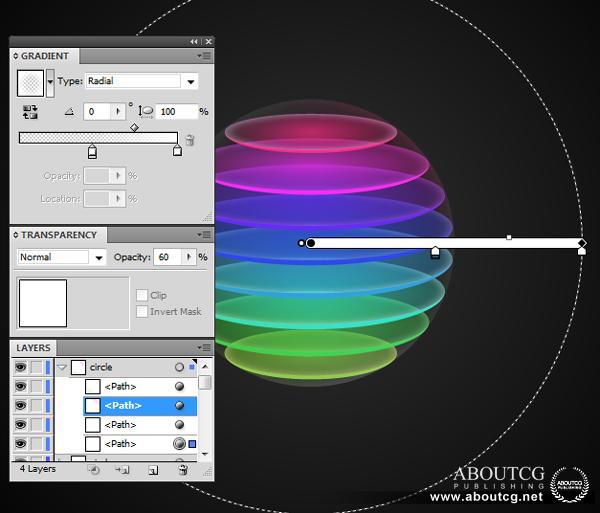Click the gradient angle icon
Screen dimensions: 600x513
tap(69, 112)
